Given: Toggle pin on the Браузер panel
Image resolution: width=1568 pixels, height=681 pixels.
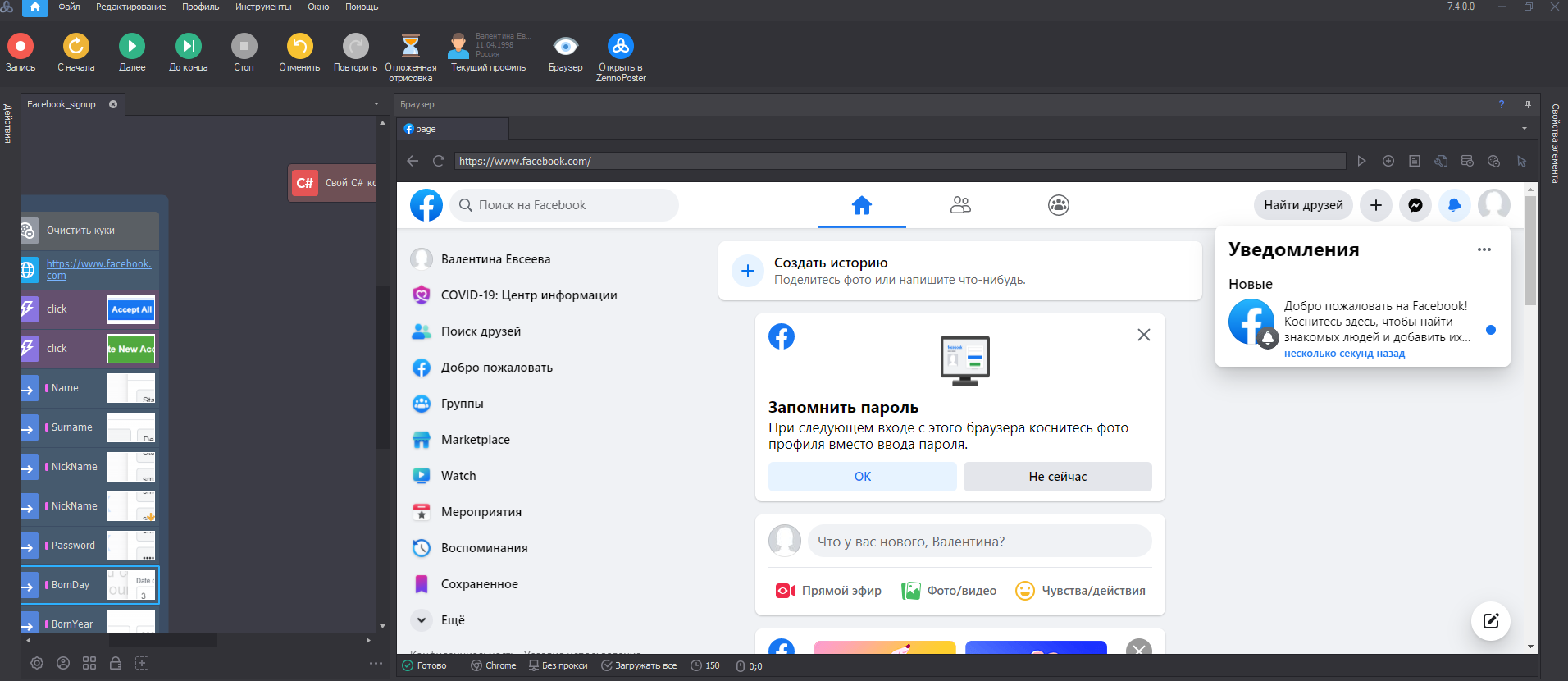Looking at the screenshot, I should click(x=1528, y=104).
